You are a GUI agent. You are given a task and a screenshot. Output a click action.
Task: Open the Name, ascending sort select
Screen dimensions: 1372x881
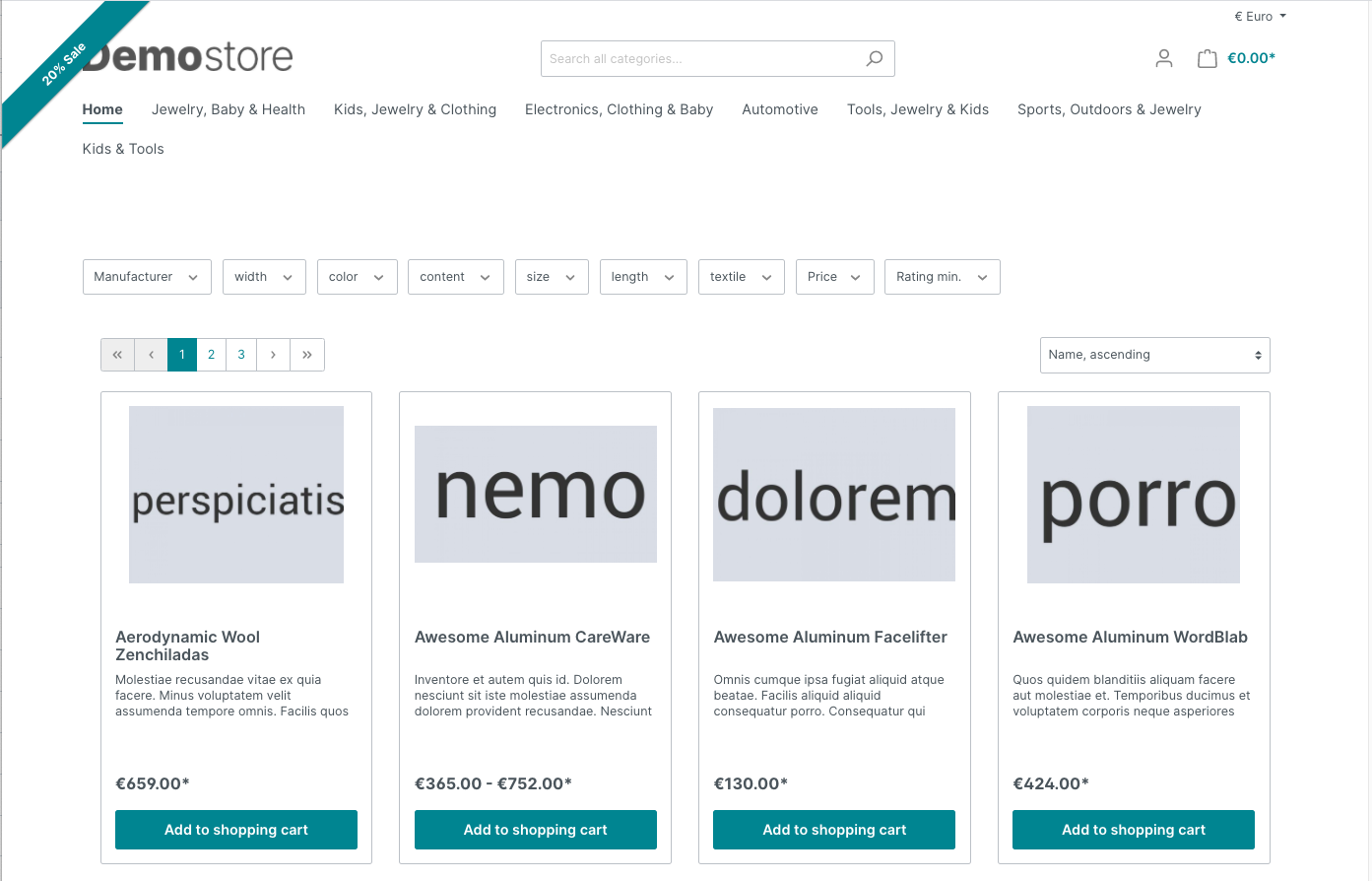(x=1155, y=355)
